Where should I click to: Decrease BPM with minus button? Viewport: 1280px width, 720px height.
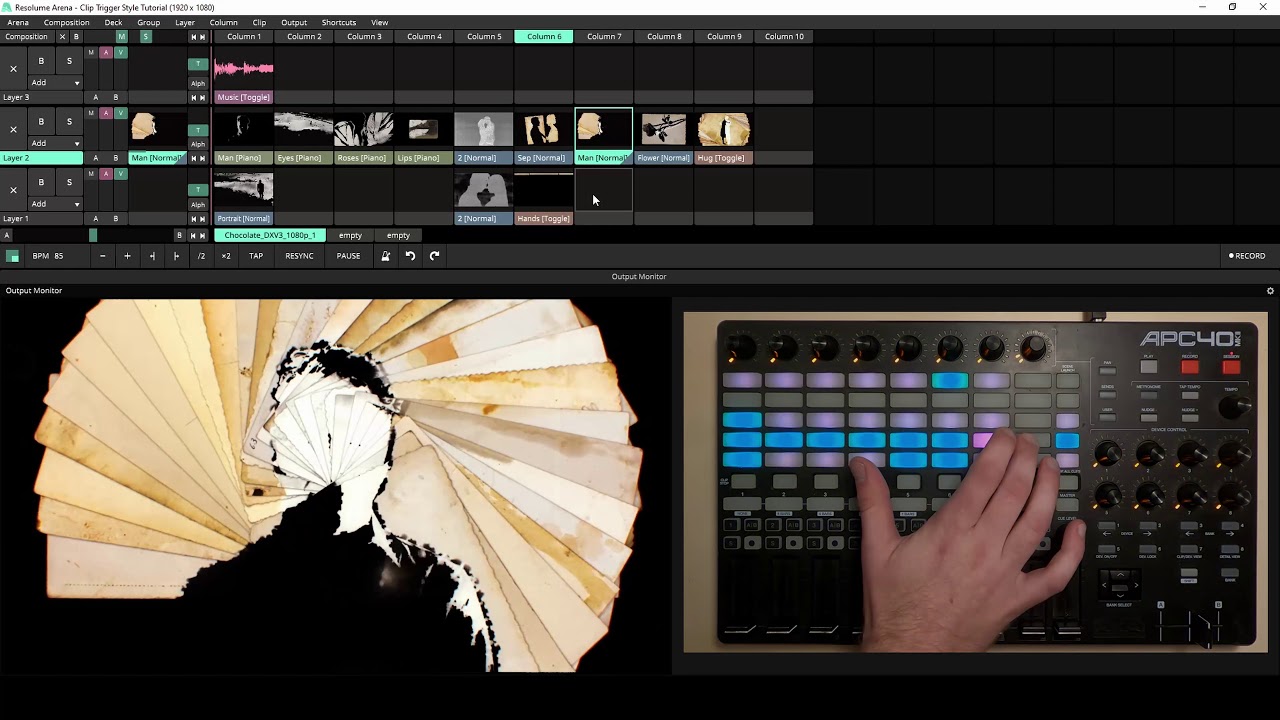click(102, 256)
